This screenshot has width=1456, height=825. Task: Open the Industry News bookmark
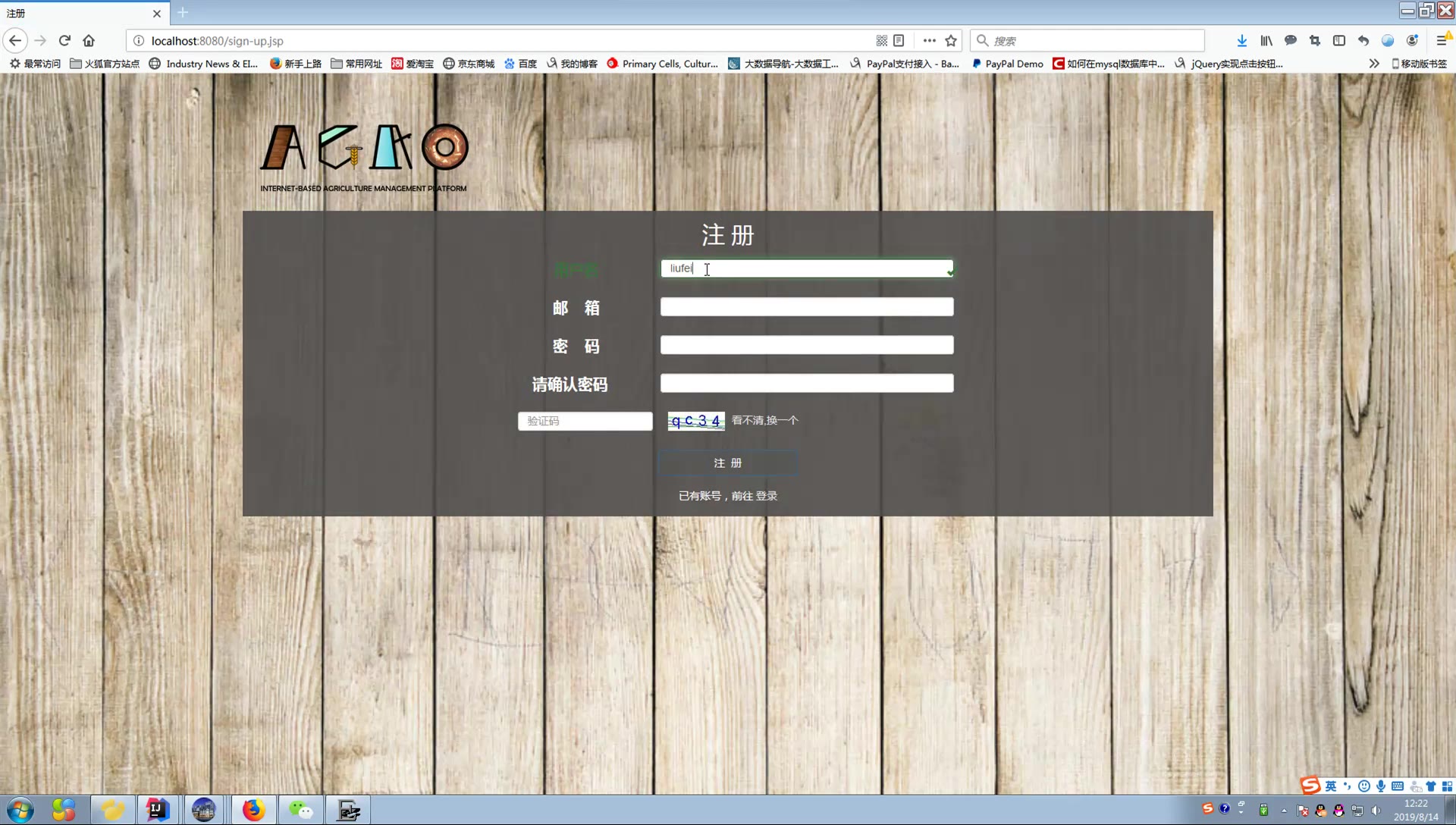pos(203,64)
